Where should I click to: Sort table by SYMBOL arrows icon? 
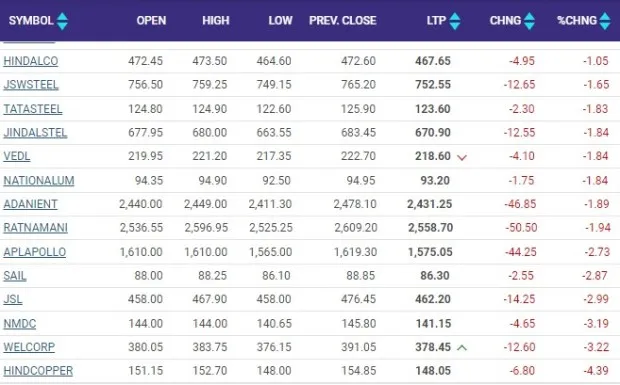coord(62,21)
